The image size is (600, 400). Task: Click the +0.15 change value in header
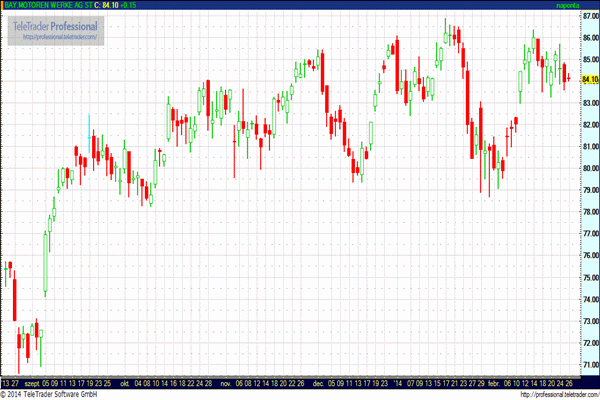pos(128,5)
